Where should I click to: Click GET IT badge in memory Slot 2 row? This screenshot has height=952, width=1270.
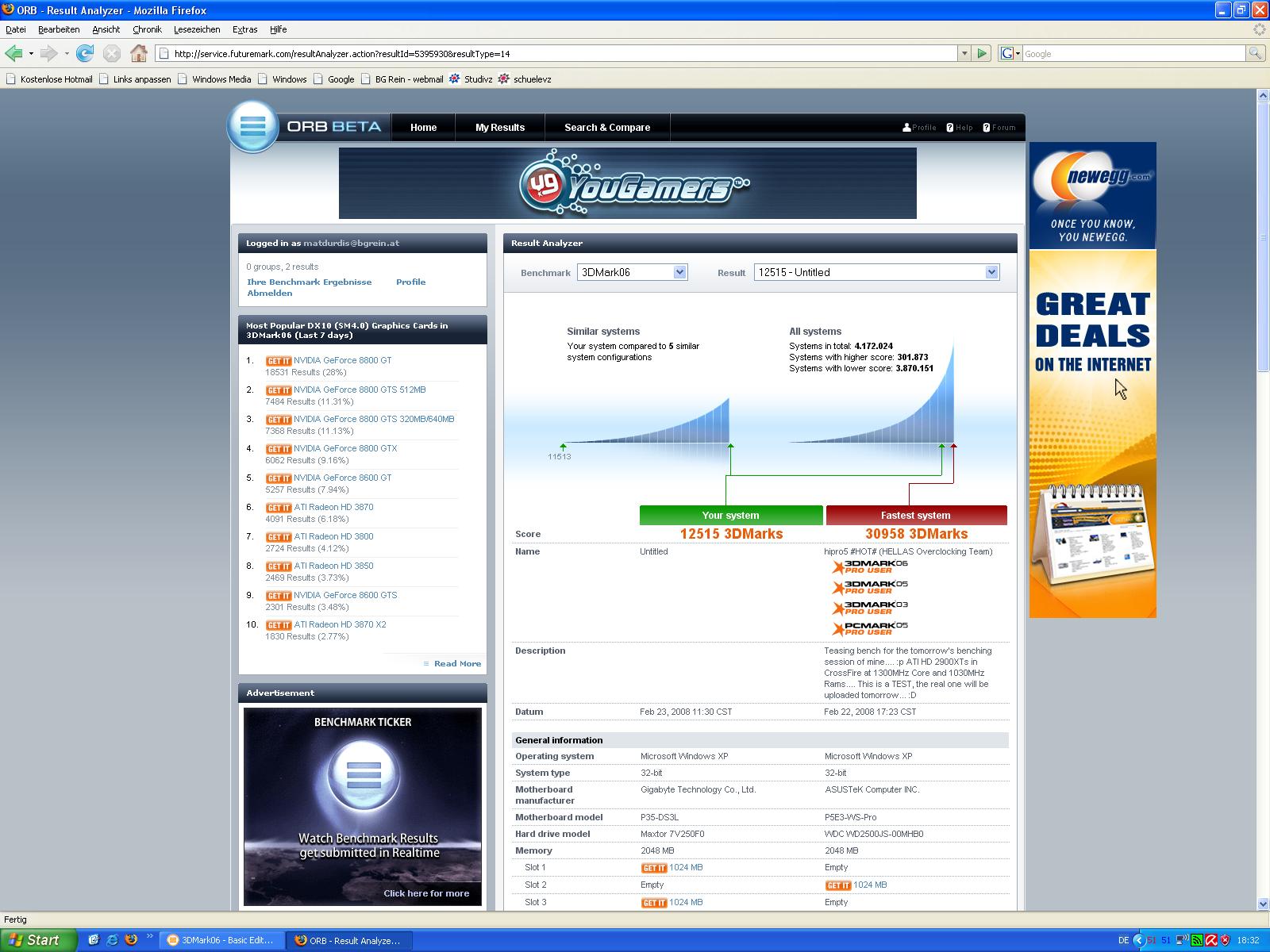click(838, 885)
